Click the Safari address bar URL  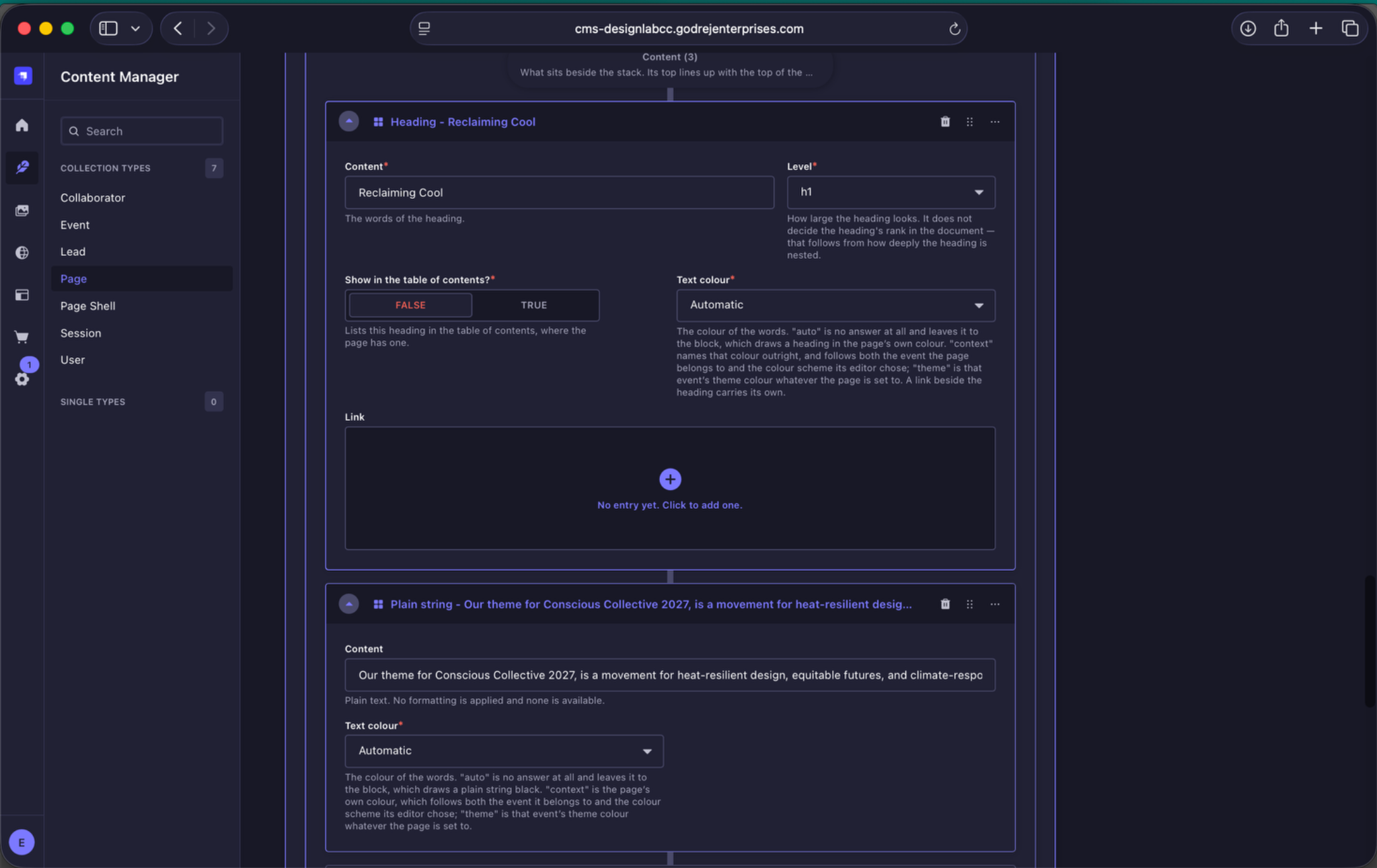tap(689, 29)
